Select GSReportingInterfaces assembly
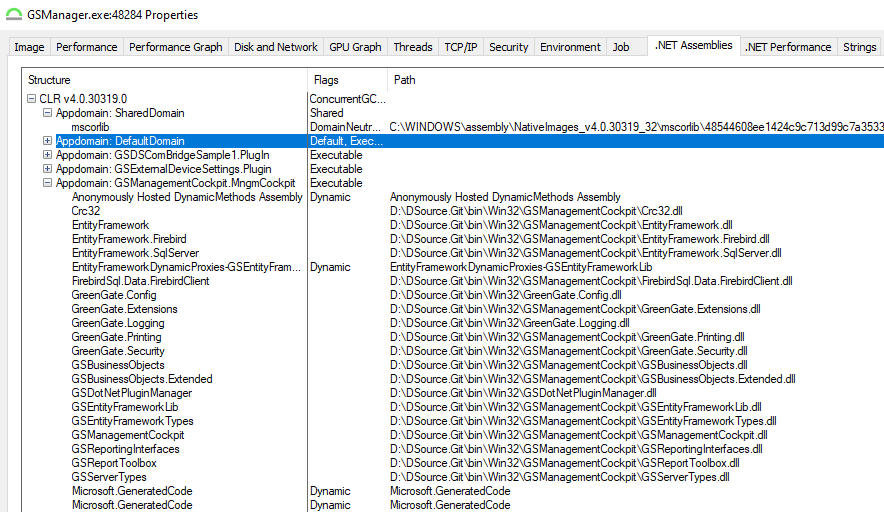 coord(126,449)
